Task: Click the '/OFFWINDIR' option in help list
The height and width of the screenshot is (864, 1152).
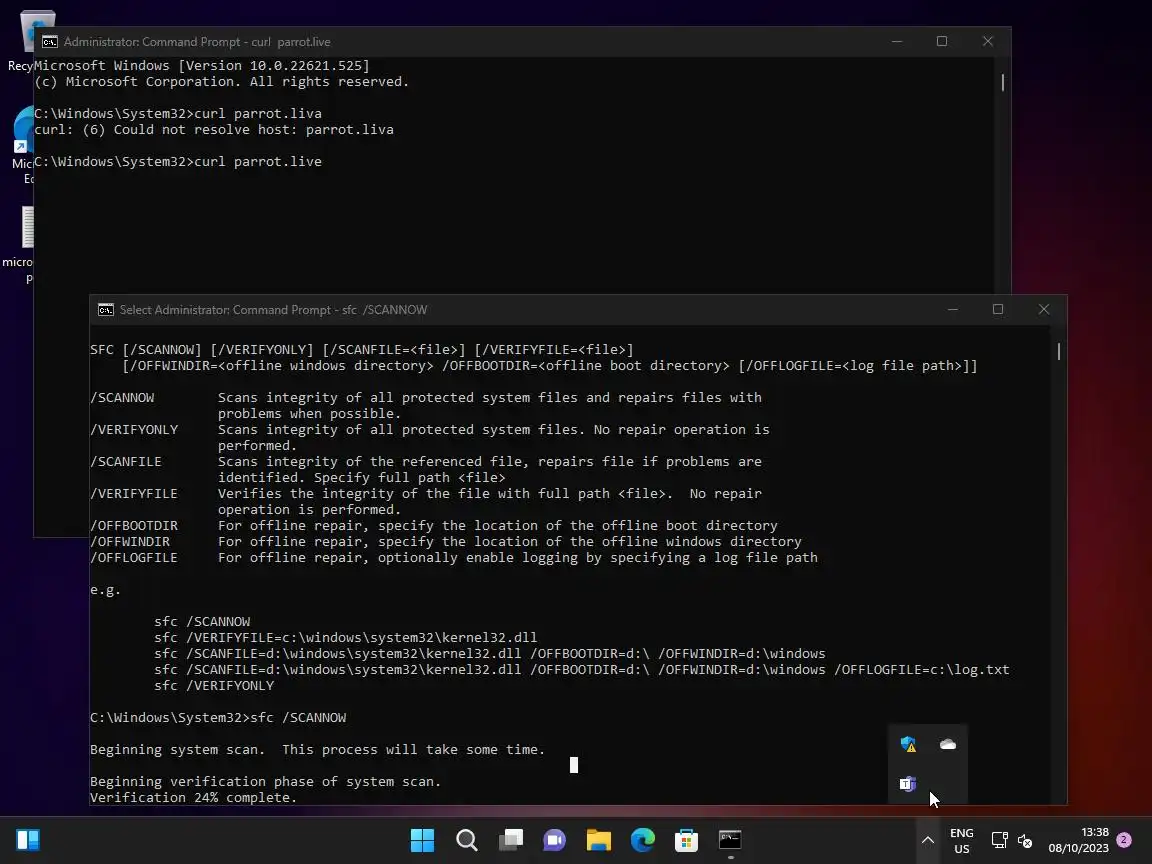Action: (130, 542)
